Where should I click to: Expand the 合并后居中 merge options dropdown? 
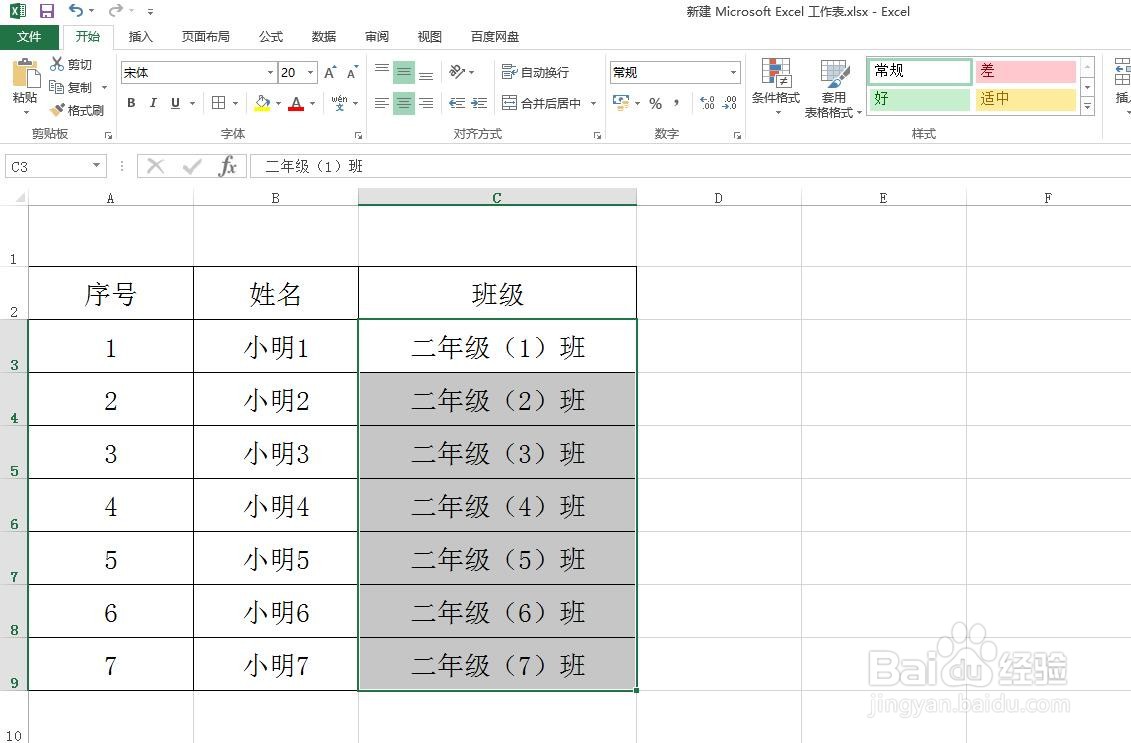(x=592, y=103)
